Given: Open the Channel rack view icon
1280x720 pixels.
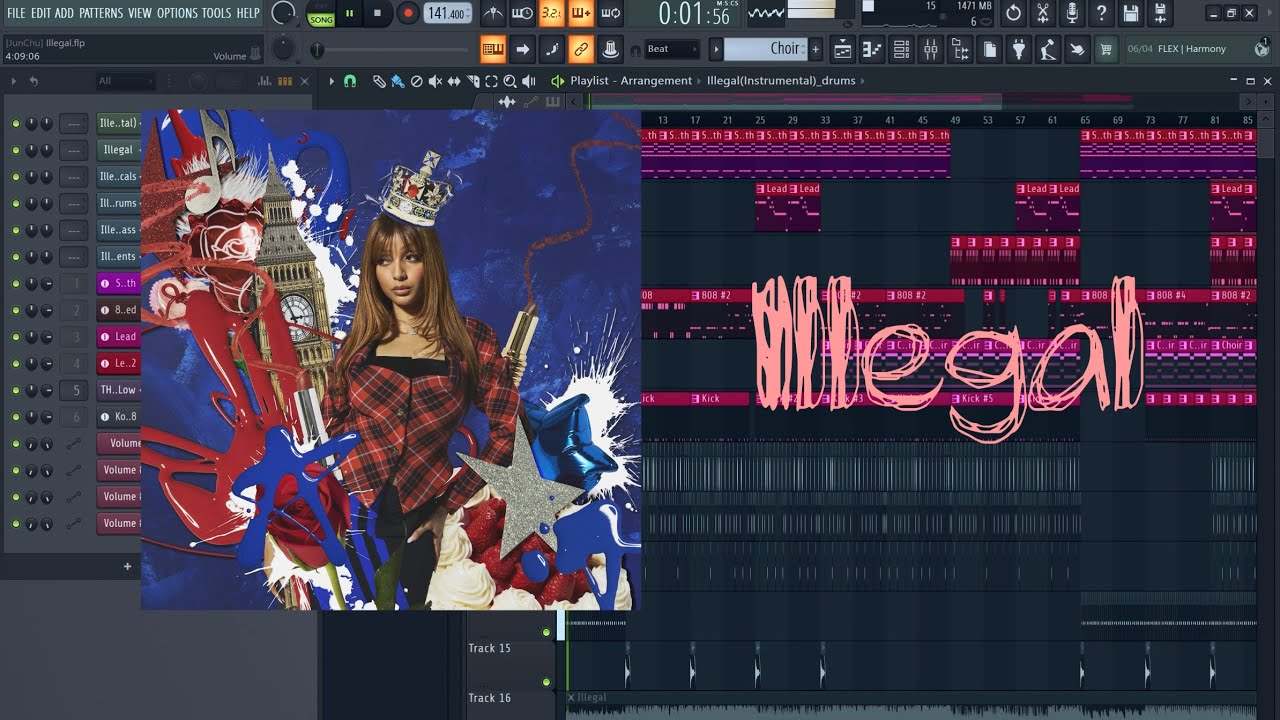Looking at the screenshot, I should tap(901, 48).
